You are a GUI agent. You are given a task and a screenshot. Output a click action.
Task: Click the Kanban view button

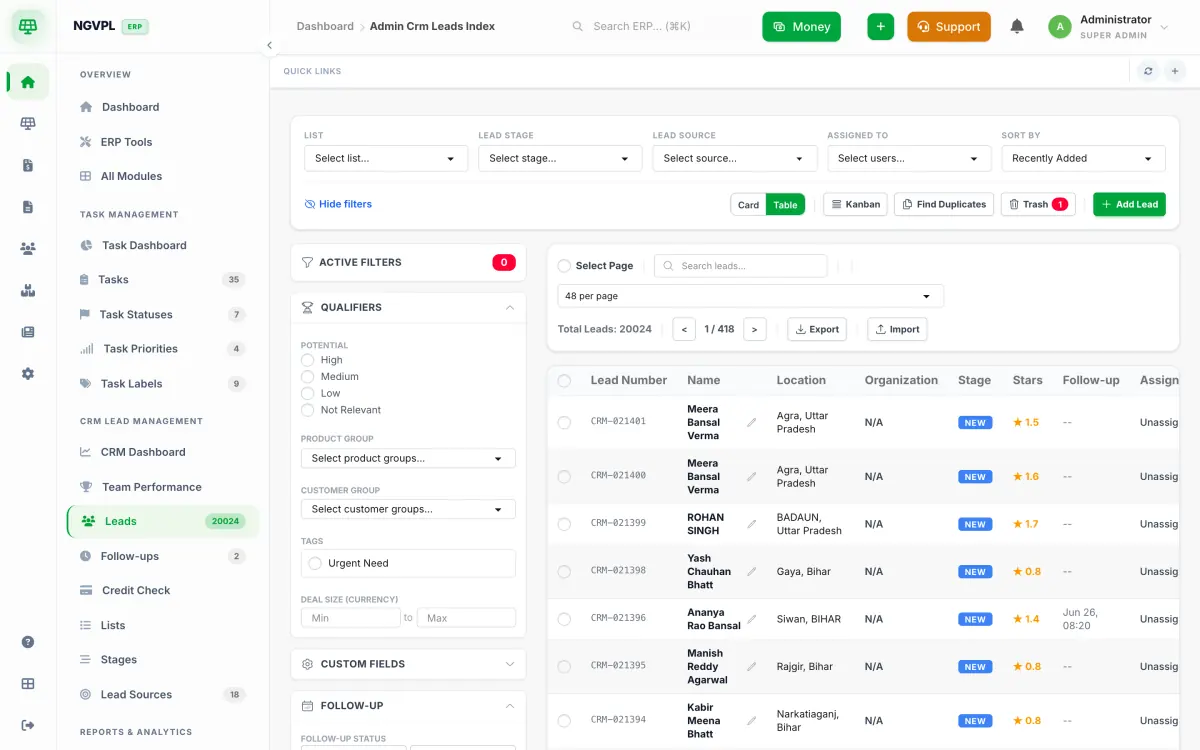pyautogui.click(x=855, y=204)
